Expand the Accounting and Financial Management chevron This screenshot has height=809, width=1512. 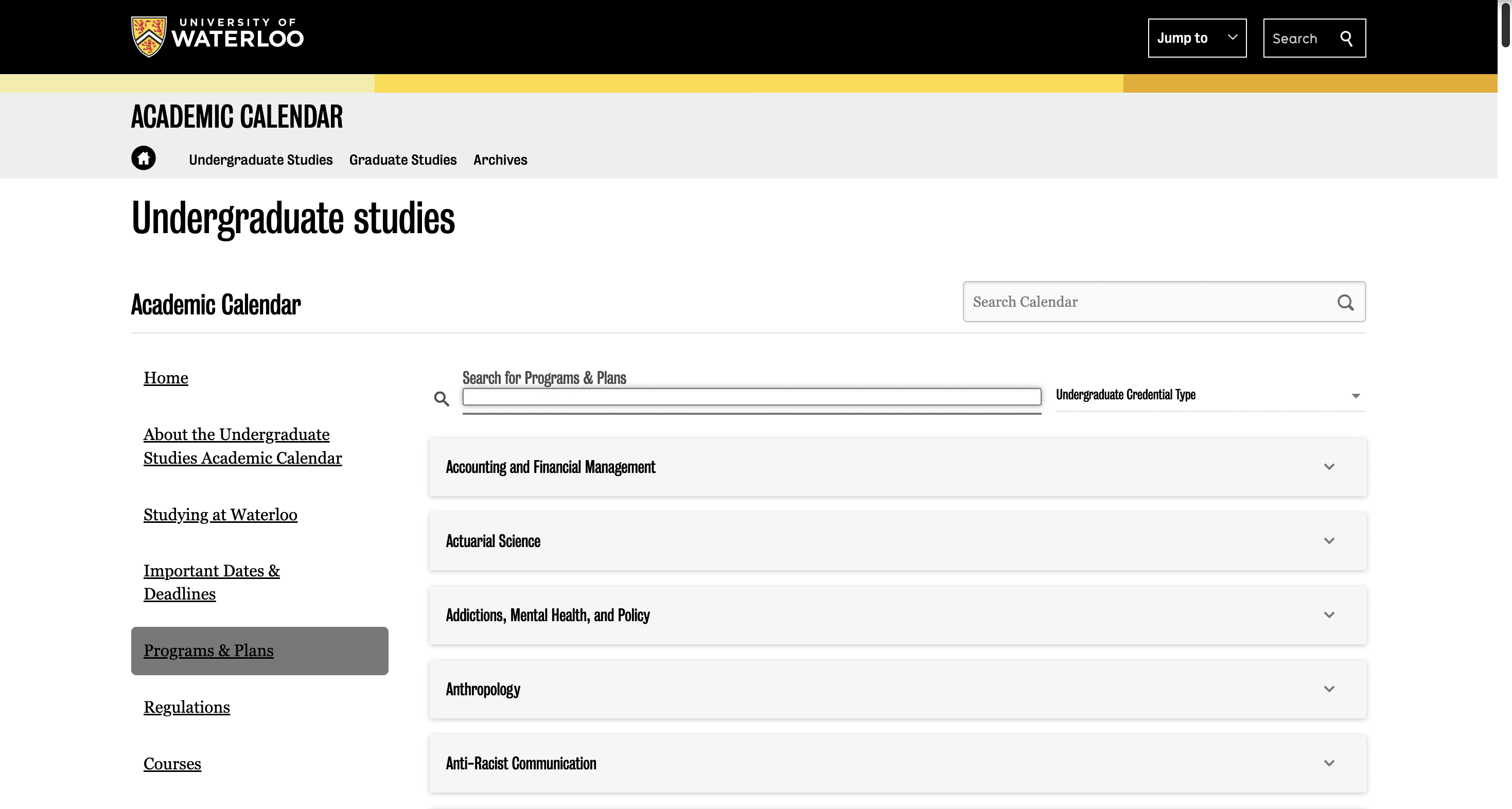[x=1329, y=467]
